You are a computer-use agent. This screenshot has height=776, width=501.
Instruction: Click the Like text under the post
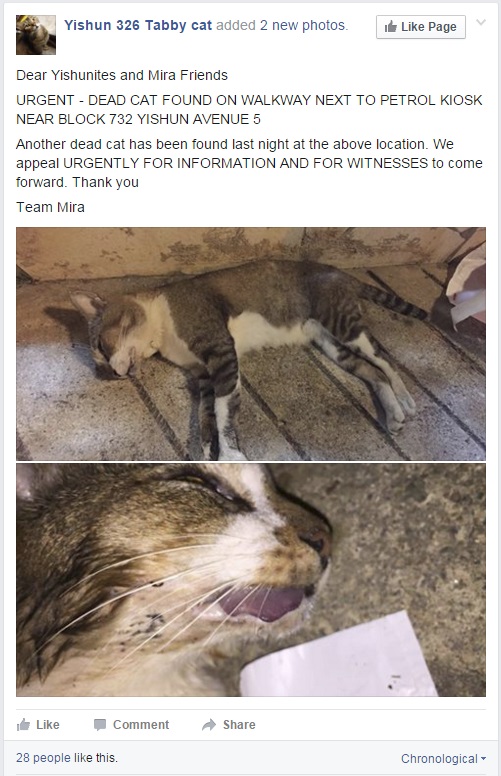coord(48,725)
